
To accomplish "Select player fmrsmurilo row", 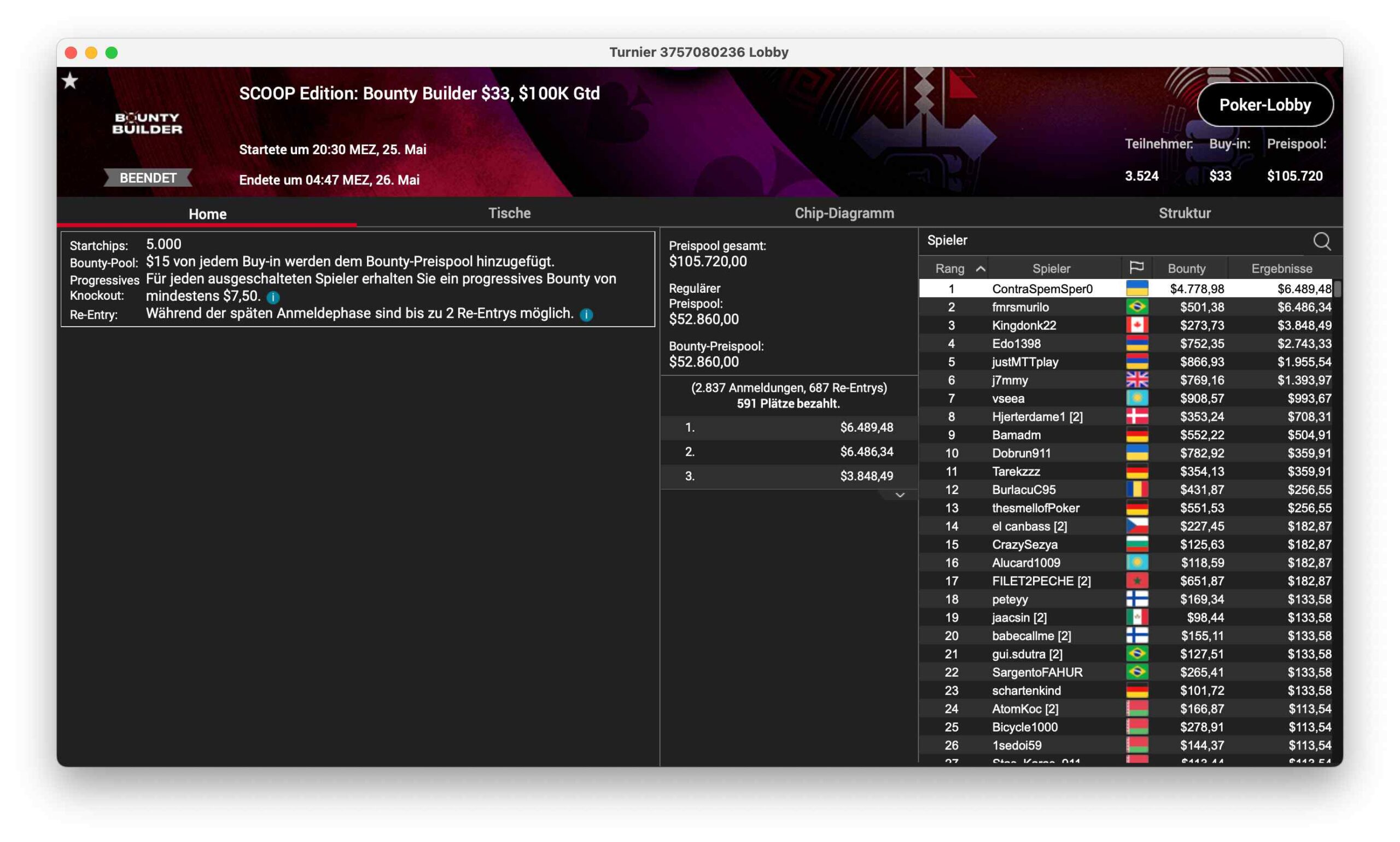I will click(x=1019, y=307).
